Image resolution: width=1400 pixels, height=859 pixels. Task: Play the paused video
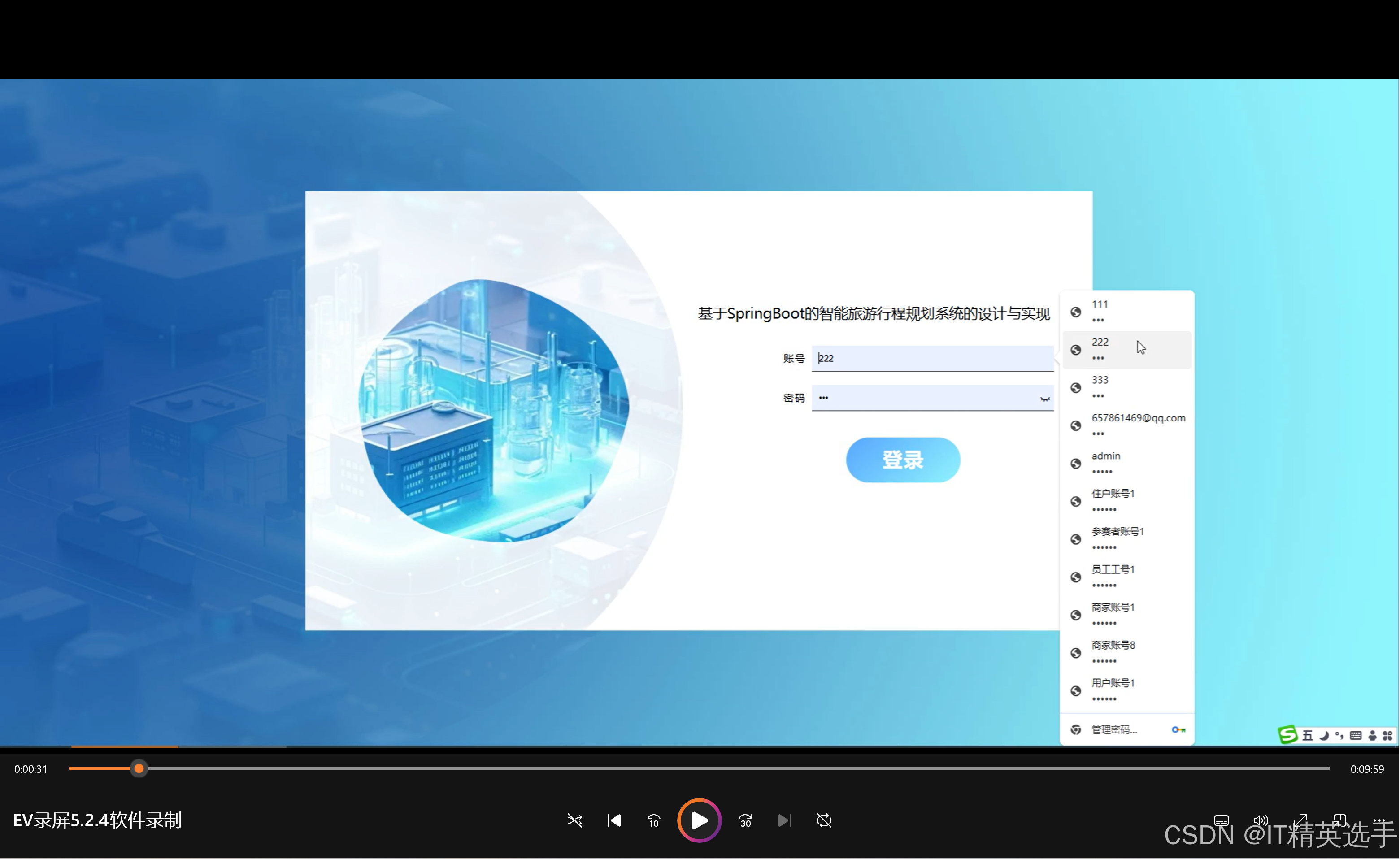pyautogui.click(x=699, y=820)
